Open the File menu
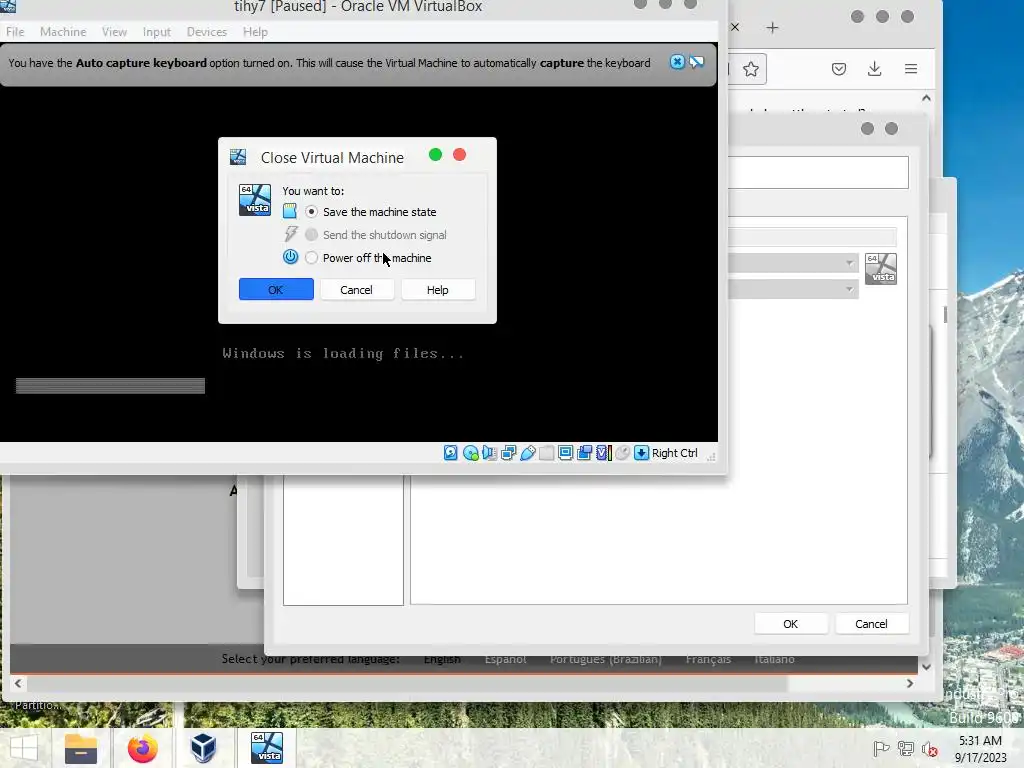Screen dimensions: 1024x768 [x=15, y=31]
